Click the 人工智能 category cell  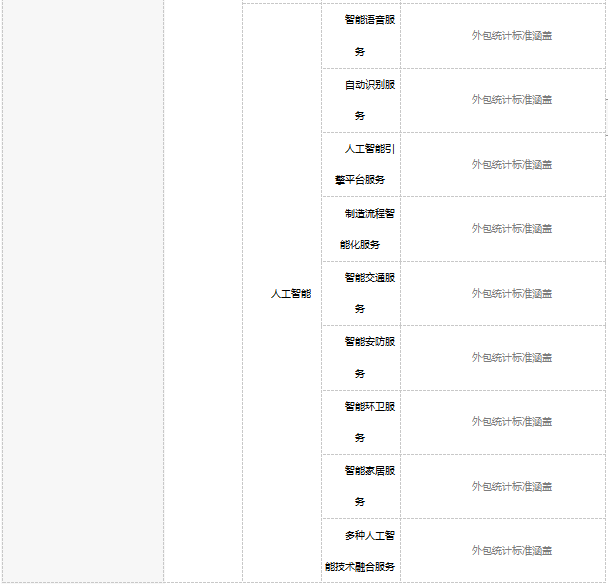[290, 294]
